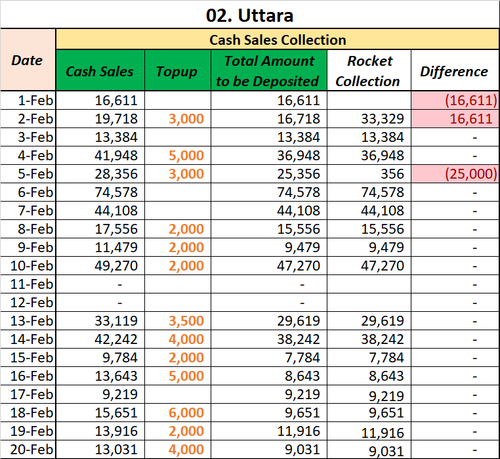The width and height of the screenshot is (500, 459).
Task: Click the 42,242 cash sales cell
Action: pyautogui.click(x=100, y=339)
